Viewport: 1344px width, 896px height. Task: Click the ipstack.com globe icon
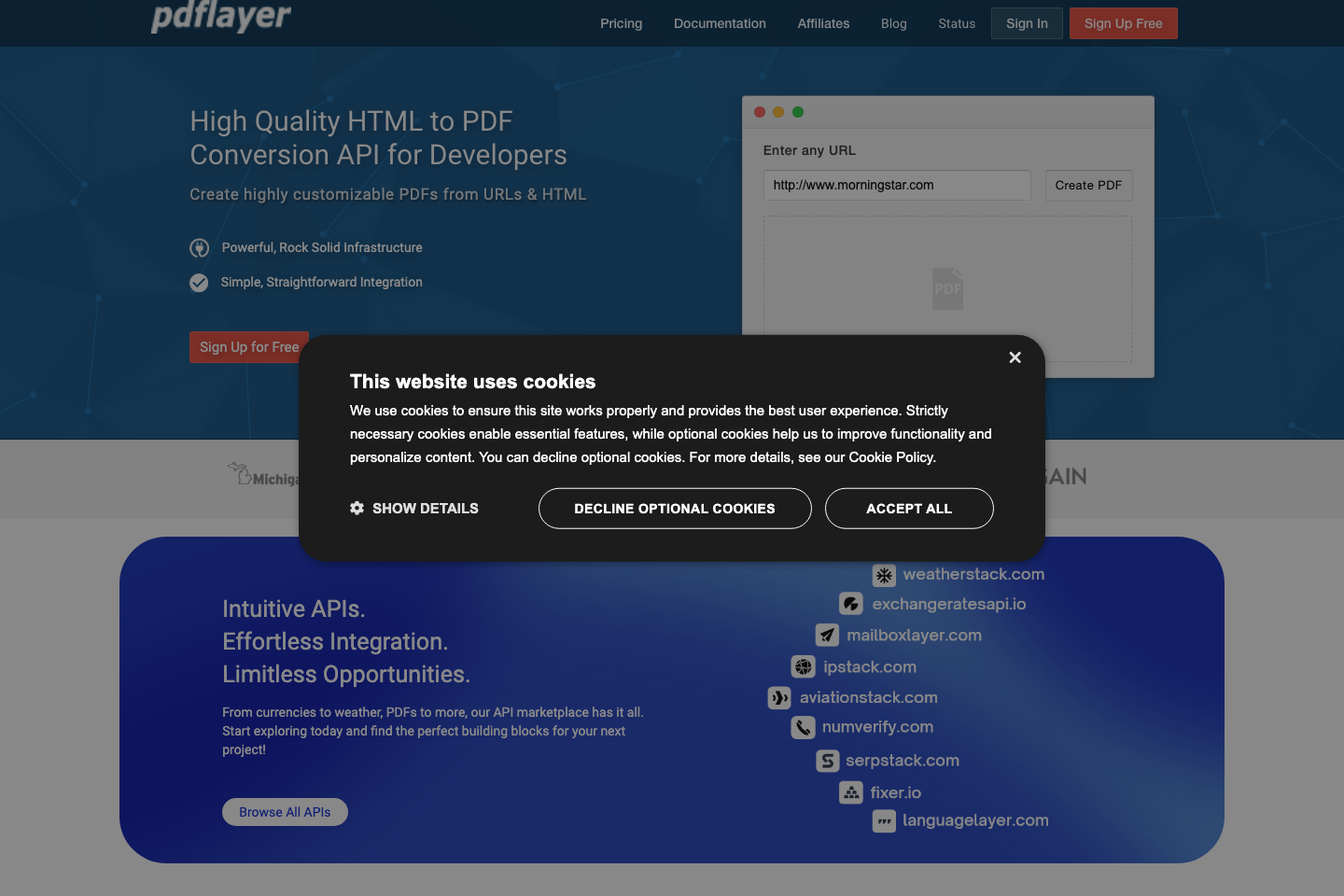click(804, 666)
